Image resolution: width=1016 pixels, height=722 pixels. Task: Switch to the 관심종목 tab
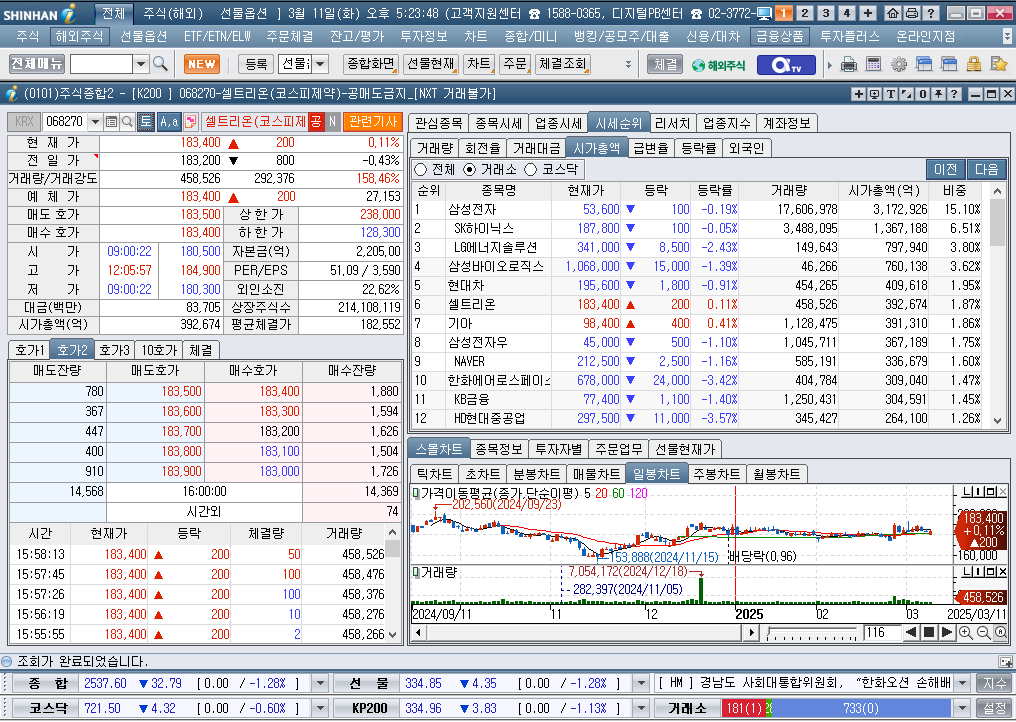tap(438, 123)
